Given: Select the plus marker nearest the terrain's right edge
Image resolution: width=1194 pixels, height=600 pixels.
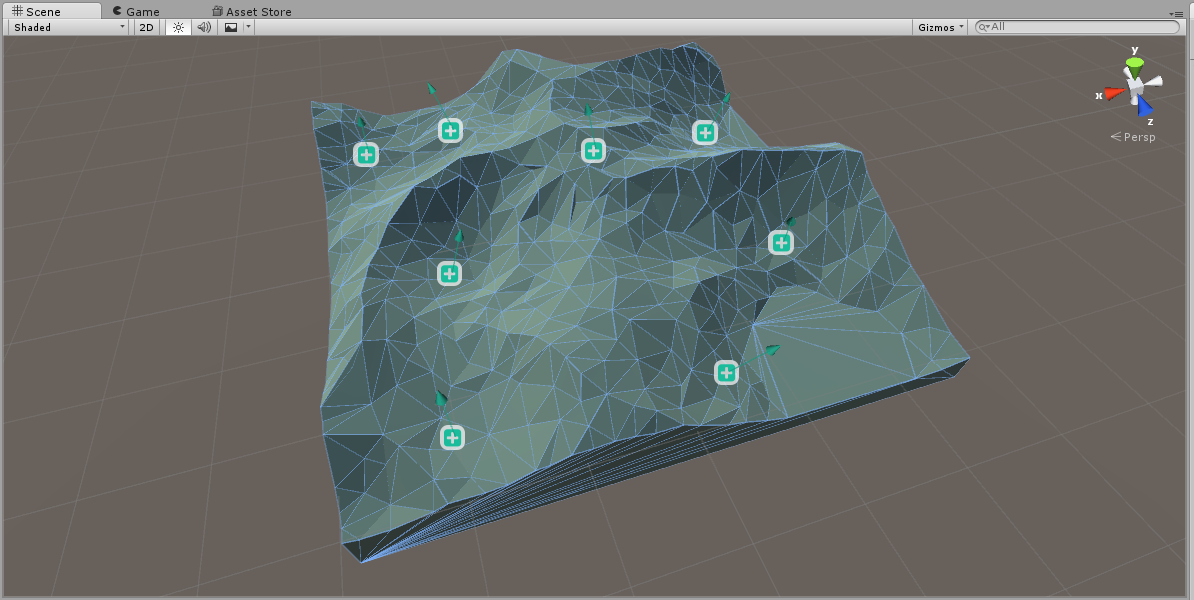Looking at the screenshot, I should (x=781, y=242).
